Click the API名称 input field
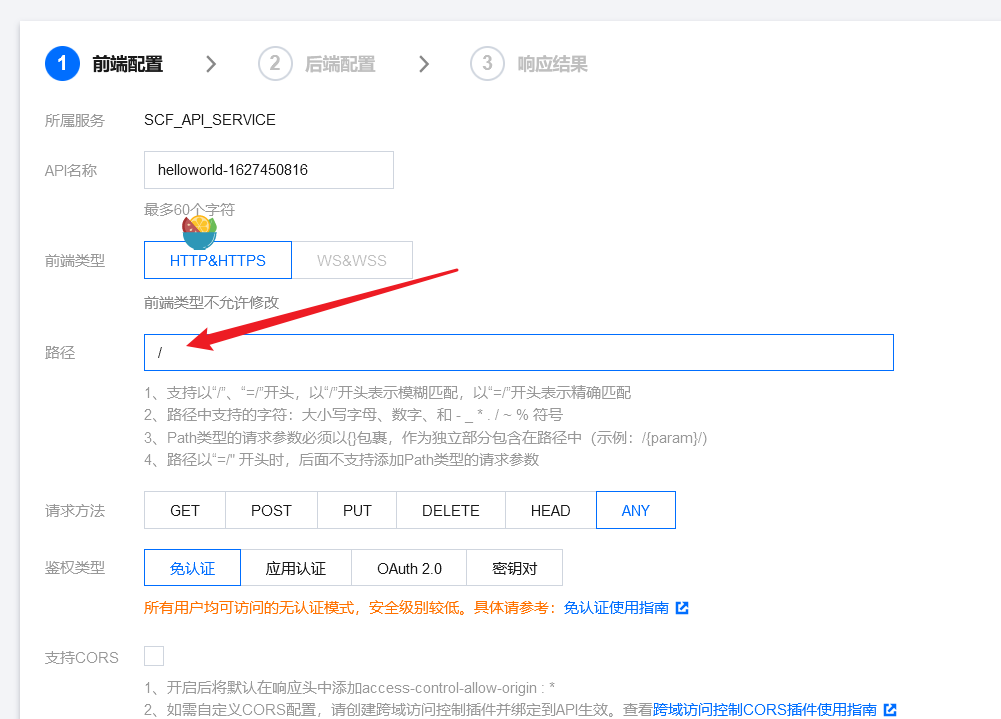This screenshot has width=1001, height=719. coord(268,170)
